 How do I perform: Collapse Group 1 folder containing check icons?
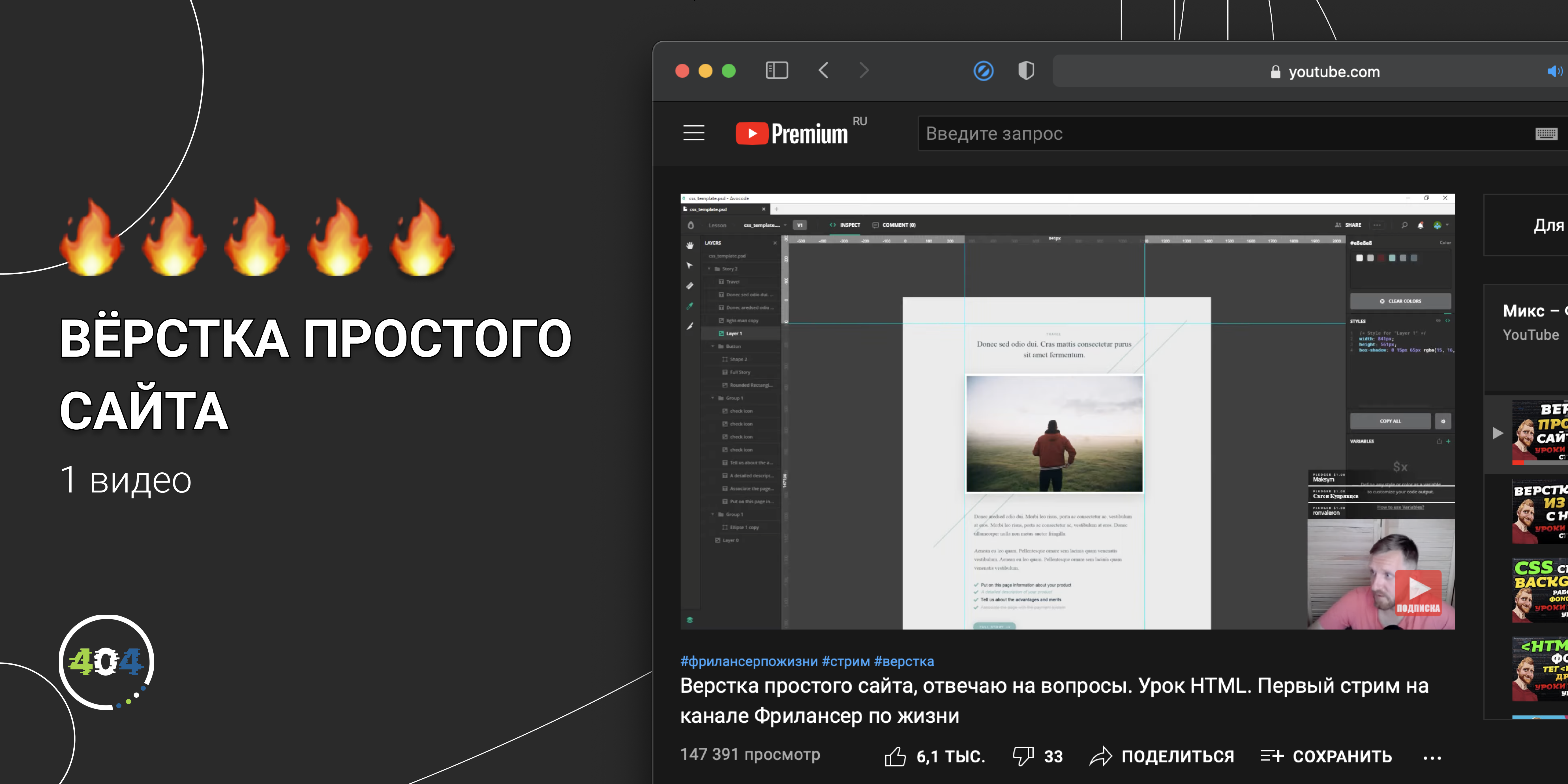point(713,398)
